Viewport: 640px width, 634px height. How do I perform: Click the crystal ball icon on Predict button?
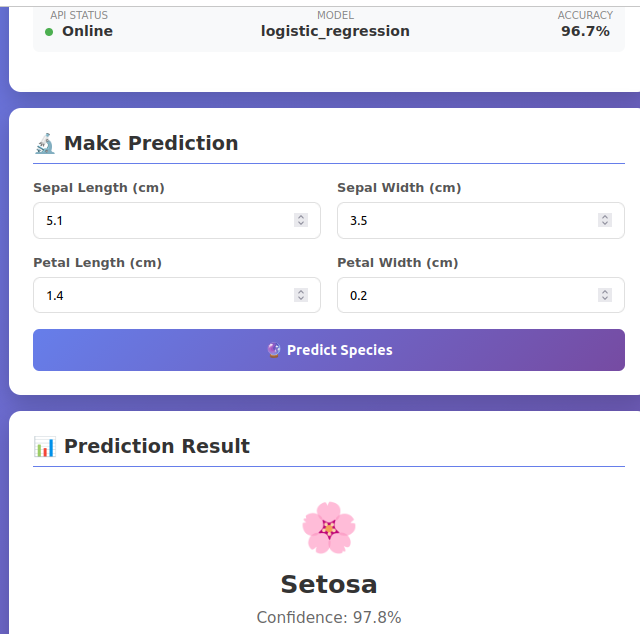274,350
